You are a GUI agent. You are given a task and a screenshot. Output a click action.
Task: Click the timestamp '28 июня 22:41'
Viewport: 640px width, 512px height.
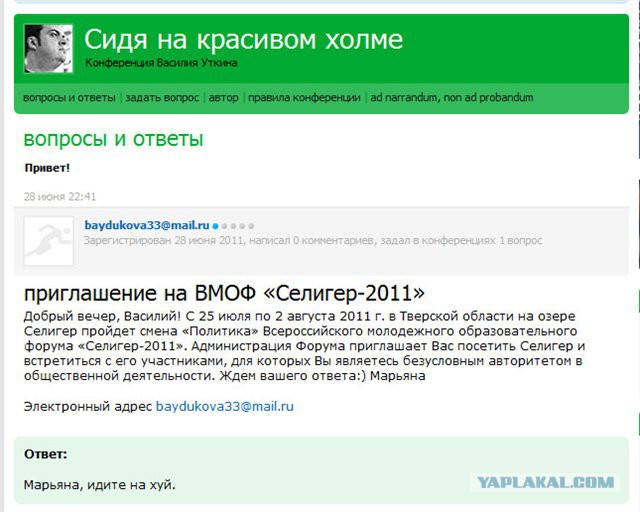pos(60,197)
